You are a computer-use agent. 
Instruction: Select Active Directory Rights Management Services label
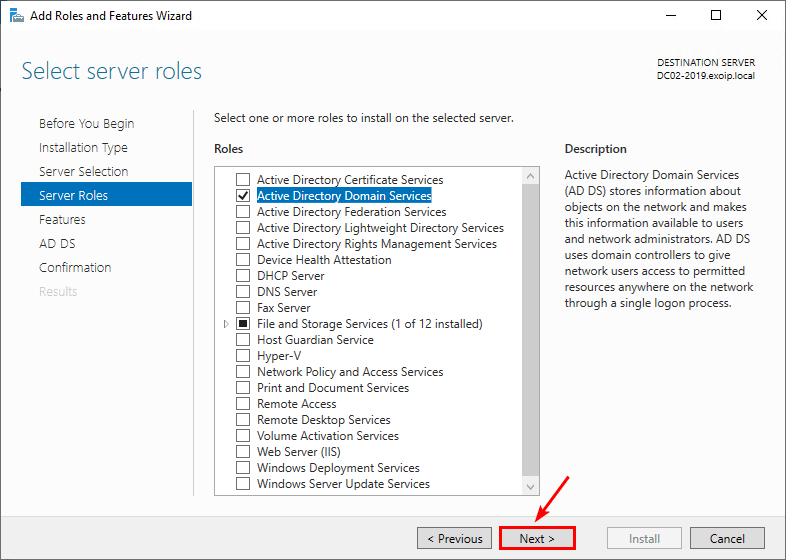377,244
